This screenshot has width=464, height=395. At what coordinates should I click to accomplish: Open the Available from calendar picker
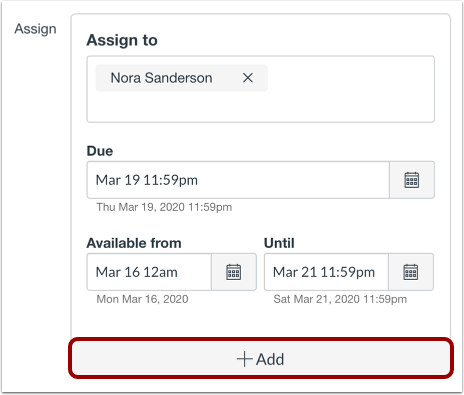[x=234, y=272]
